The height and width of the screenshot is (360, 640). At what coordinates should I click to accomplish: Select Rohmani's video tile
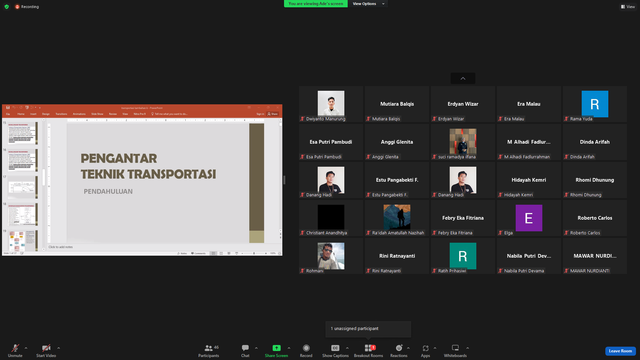click(x=331, y=256)
